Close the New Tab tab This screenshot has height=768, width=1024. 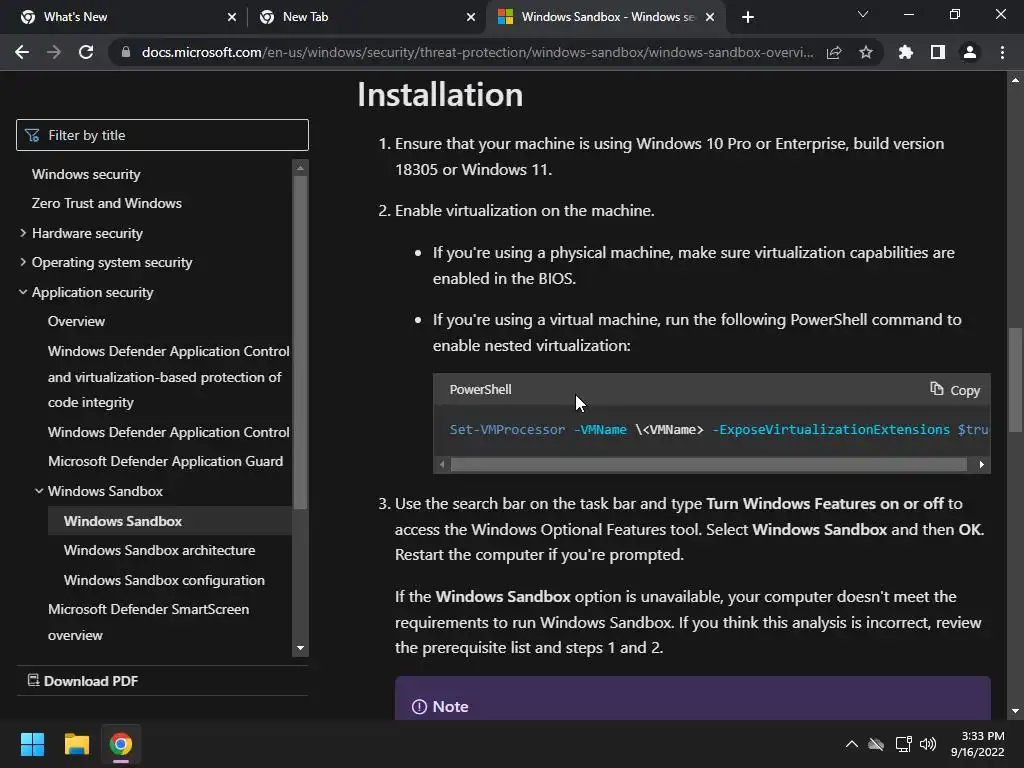pyautogui.click(x=471, y=17)
